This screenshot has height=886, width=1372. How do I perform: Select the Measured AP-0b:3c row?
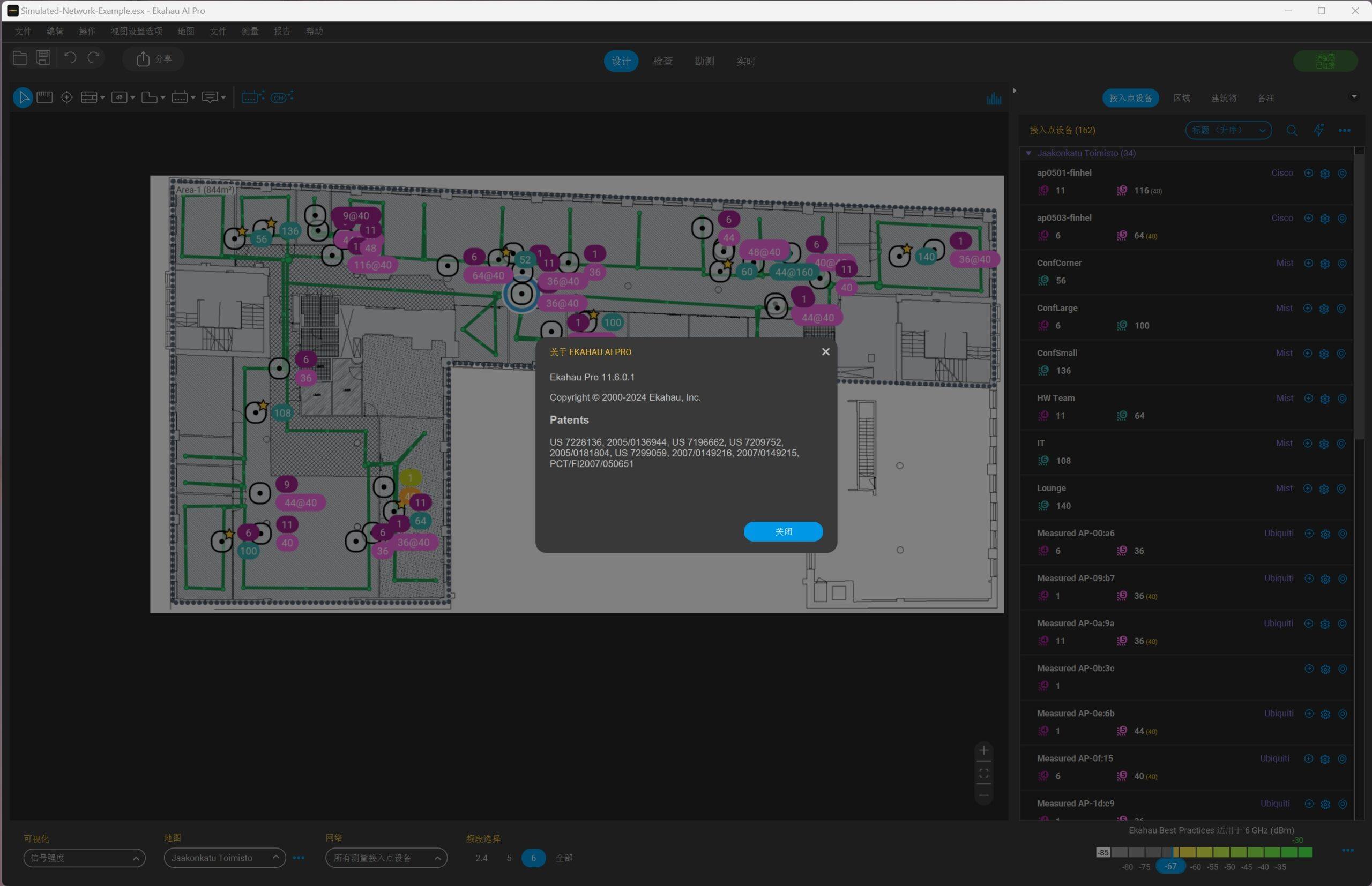pyautogui.click(x=1187, y=677)
